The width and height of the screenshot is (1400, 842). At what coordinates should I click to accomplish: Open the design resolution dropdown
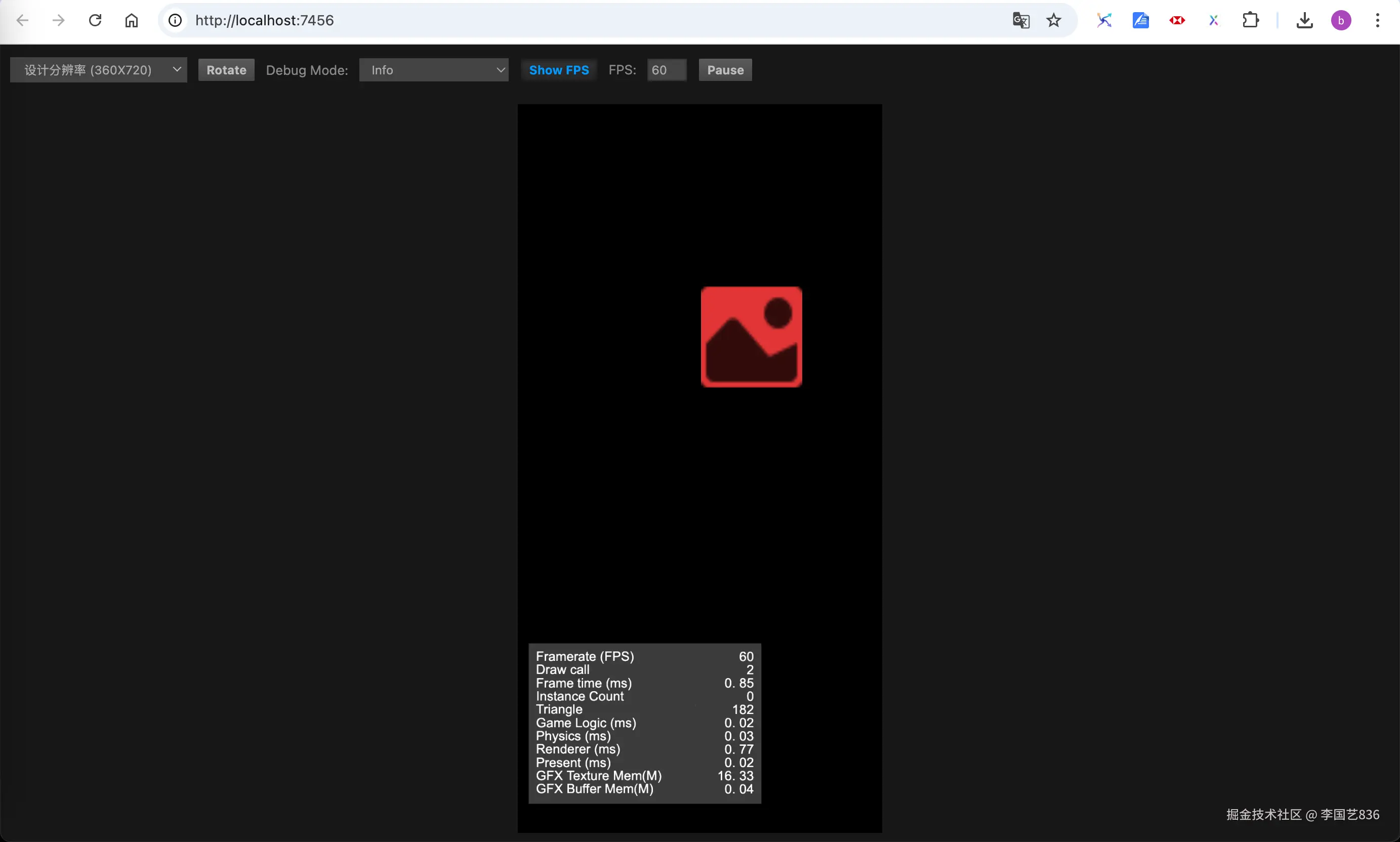pyautogui.click(x=98, y=70)
